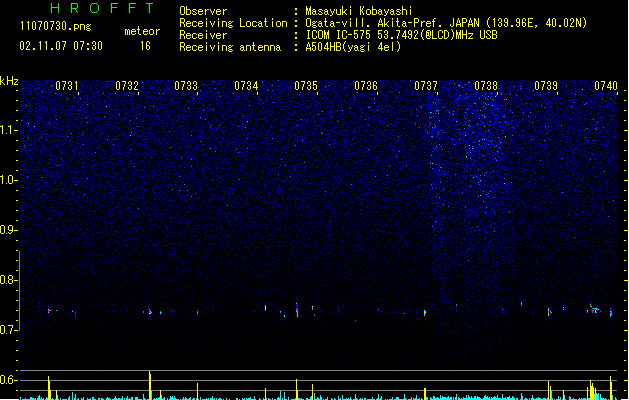This screenshot has width=629, height=400.
Task: Click the 0739 time marker
Action: (x=546, y=86)
